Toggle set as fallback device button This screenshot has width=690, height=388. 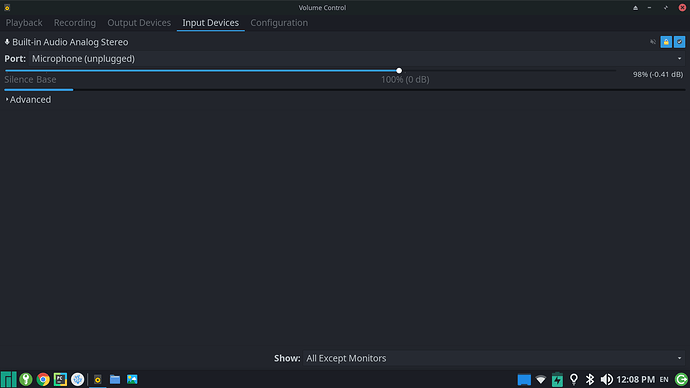(679, 42)
